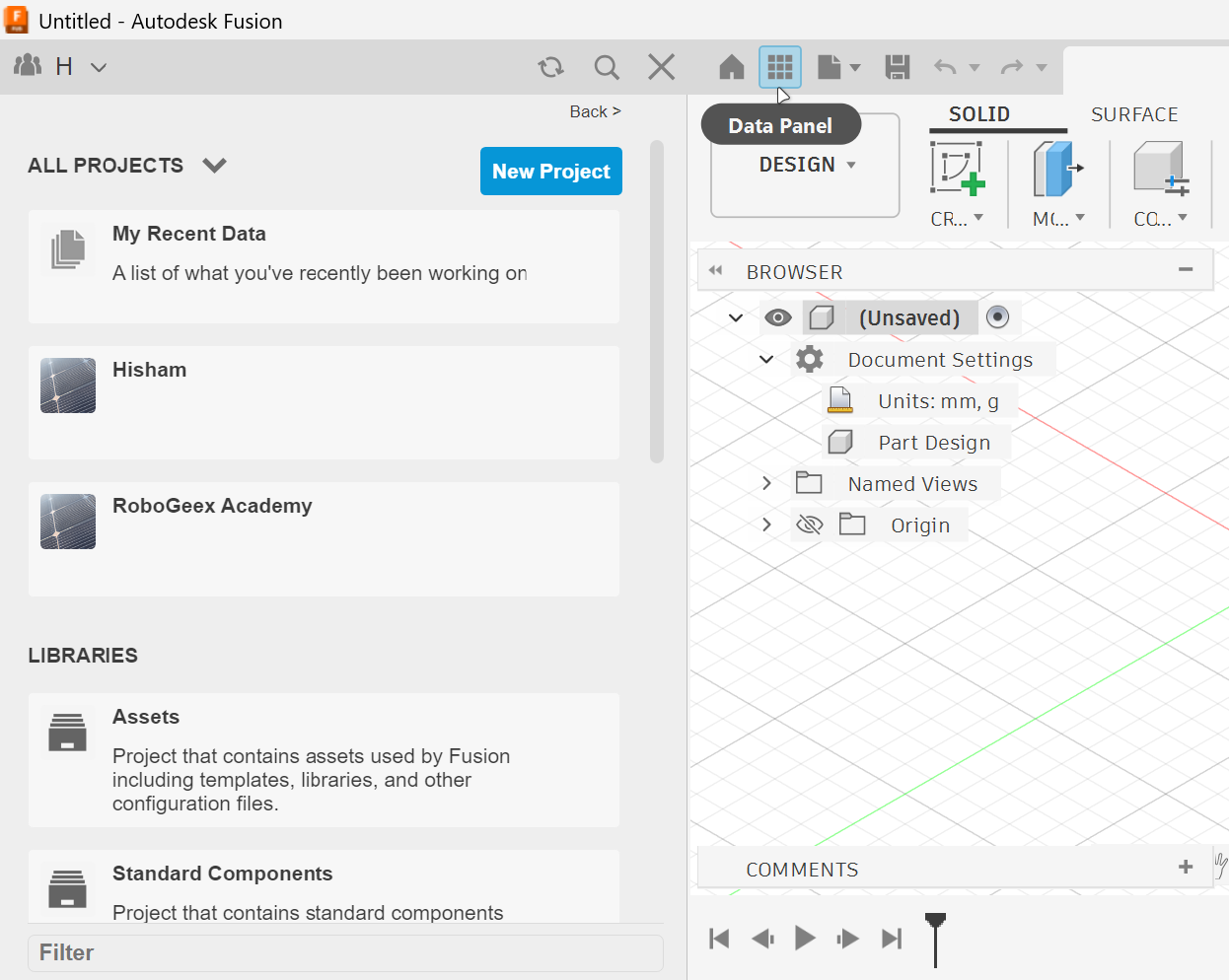Jump timeline to the end

pyautogui.click(x=892, y=939)
